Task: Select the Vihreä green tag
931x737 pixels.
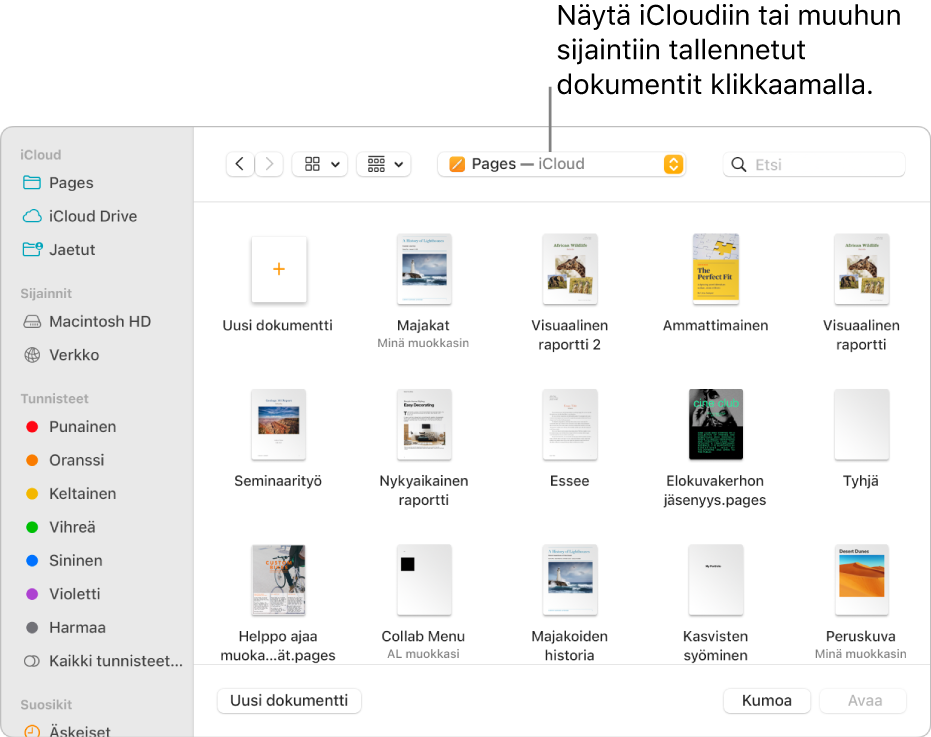Action: (66, 527)
